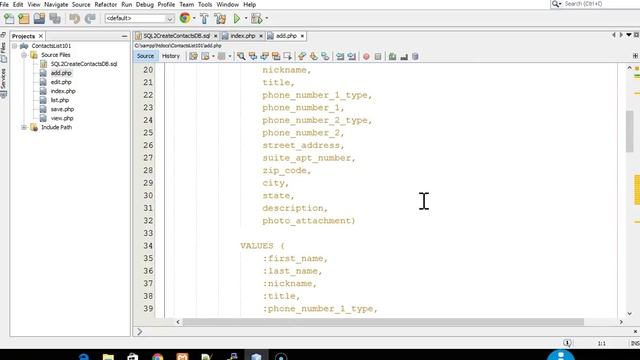Click the File Explorer taskbar icon

[x=108, y=356]
